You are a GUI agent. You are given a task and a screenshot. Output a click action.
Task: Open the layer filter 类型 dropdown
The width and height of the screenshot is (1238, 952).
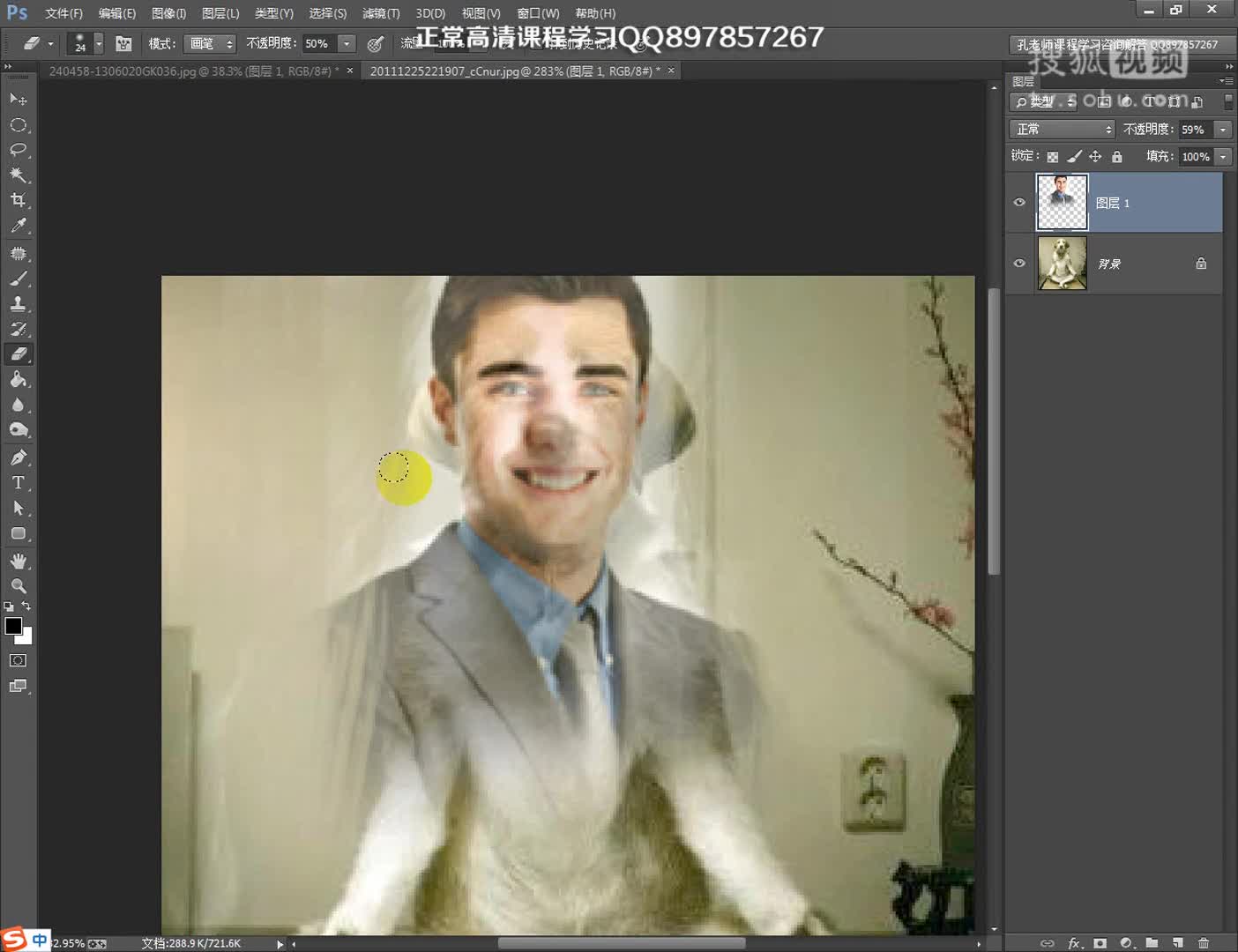pos(1045,101)
